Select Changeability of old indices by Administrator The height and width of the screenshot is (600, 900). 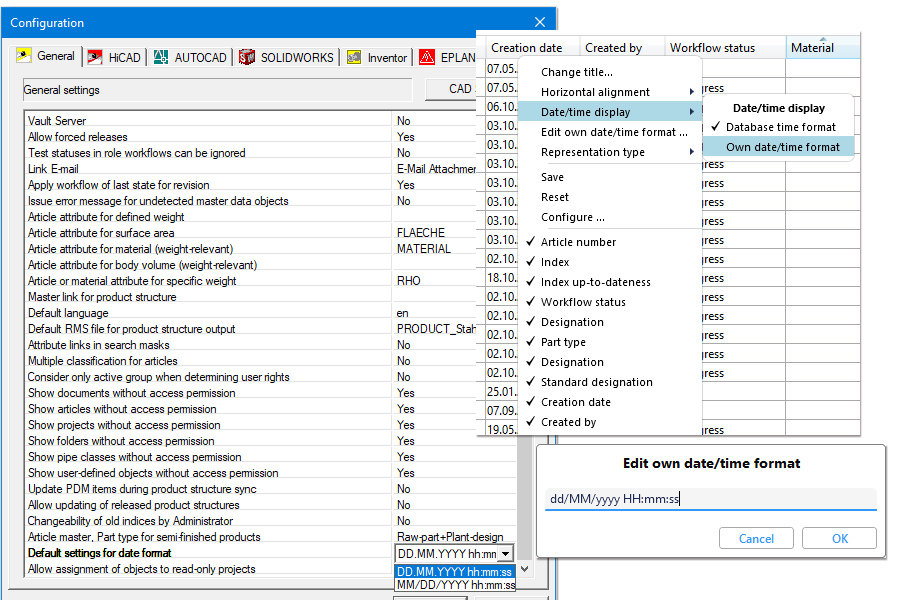[209, 521]
